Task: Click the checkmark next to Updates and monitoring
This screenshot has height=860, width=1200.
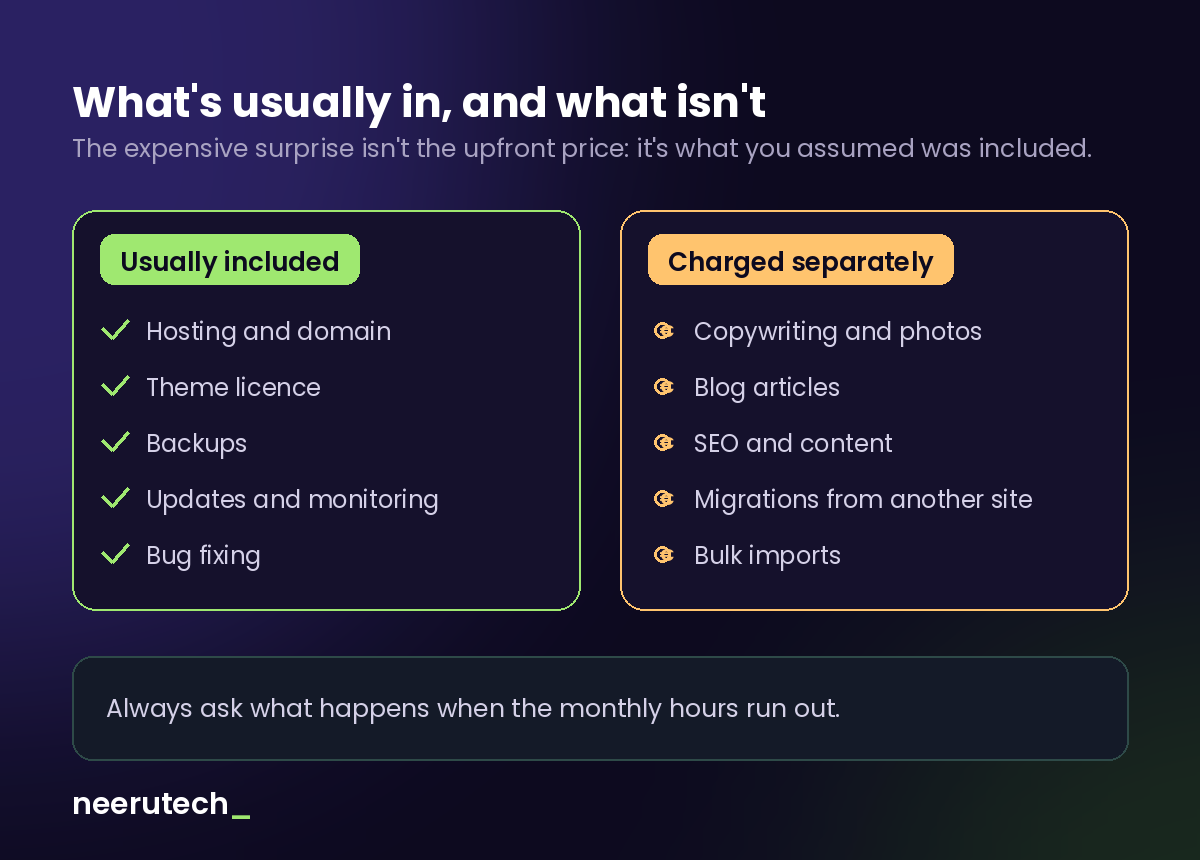Action: [x=116, y=498]
